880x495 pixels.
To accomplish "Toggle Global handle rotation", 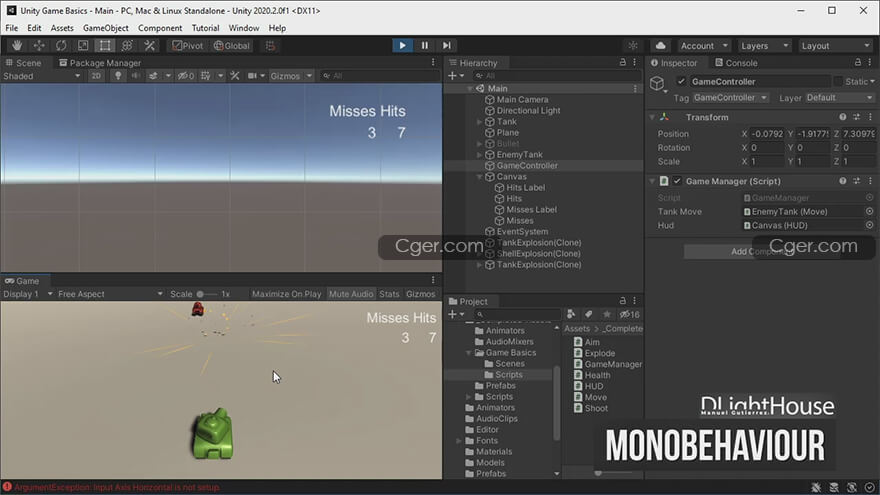I will coord(232,45).
